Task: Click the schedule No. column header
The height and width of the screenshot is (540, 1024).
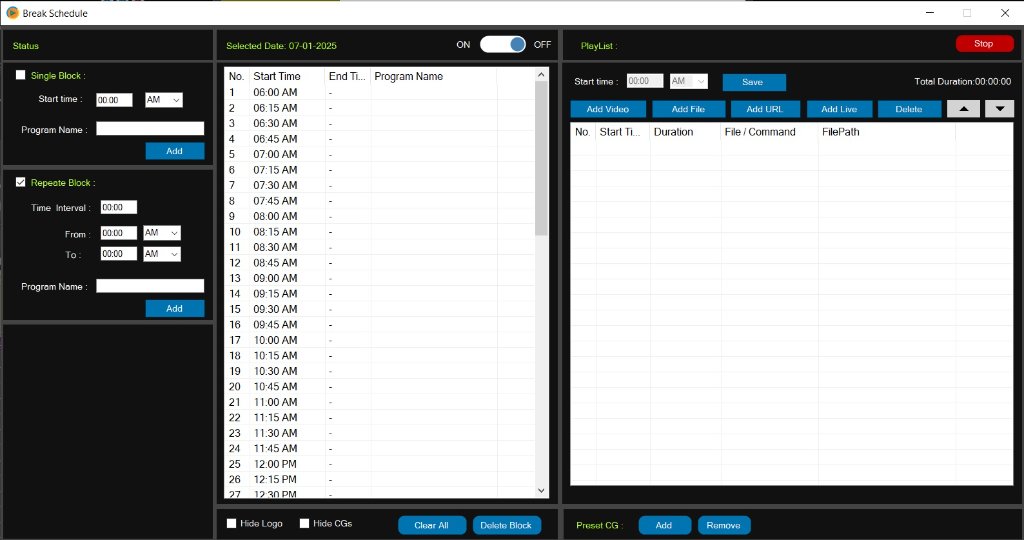Action: point(236,76)
